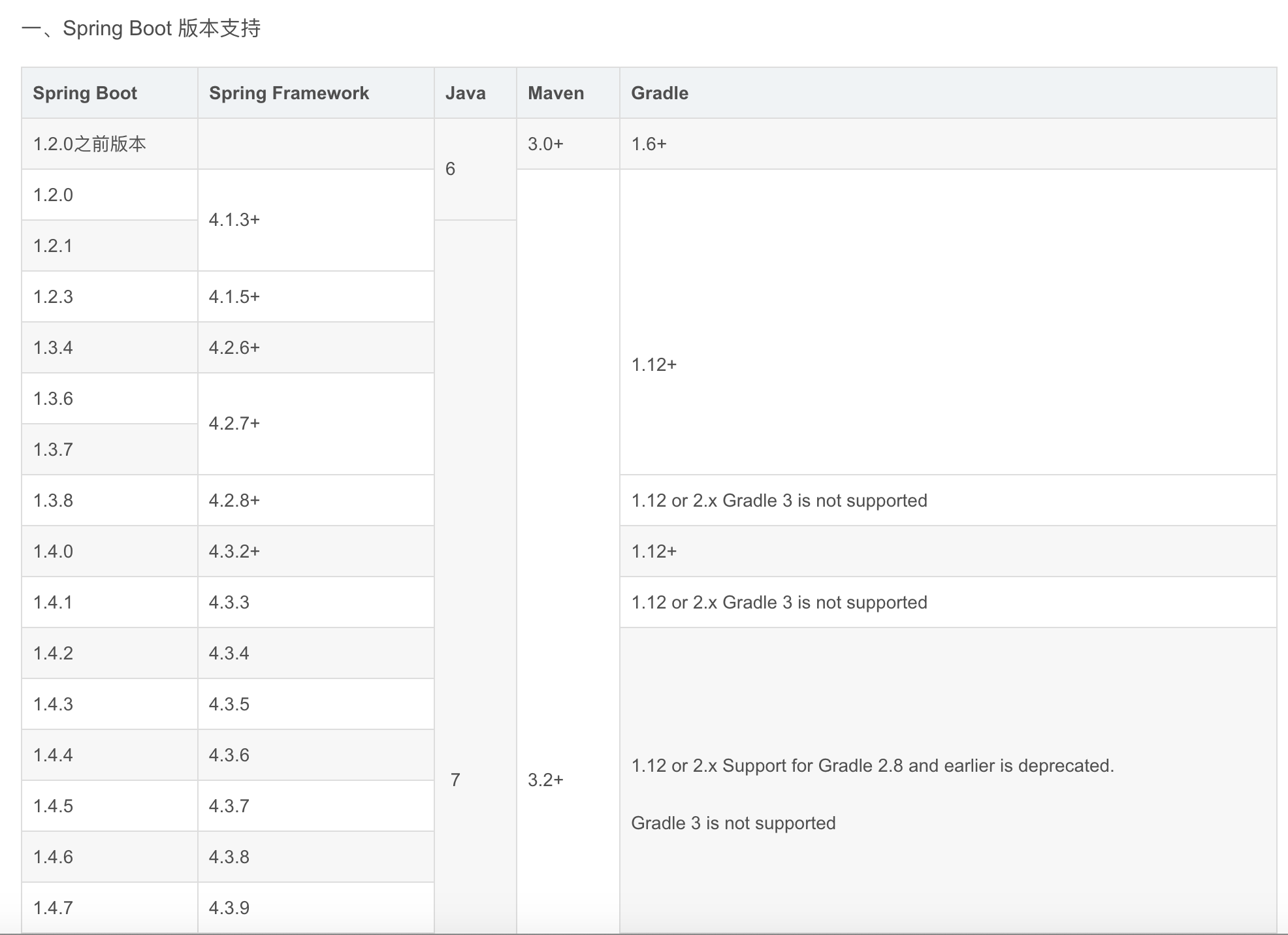Click the Spring Boot '1.4.7' cell
Viewport: 1288px width, 935px height.
[x=110, y=908]
